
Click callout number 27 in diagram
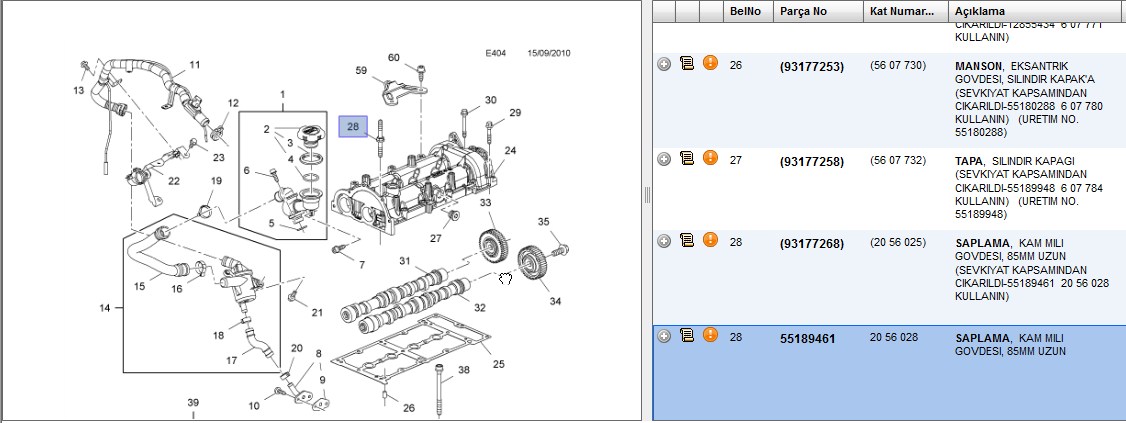point(436,238)
